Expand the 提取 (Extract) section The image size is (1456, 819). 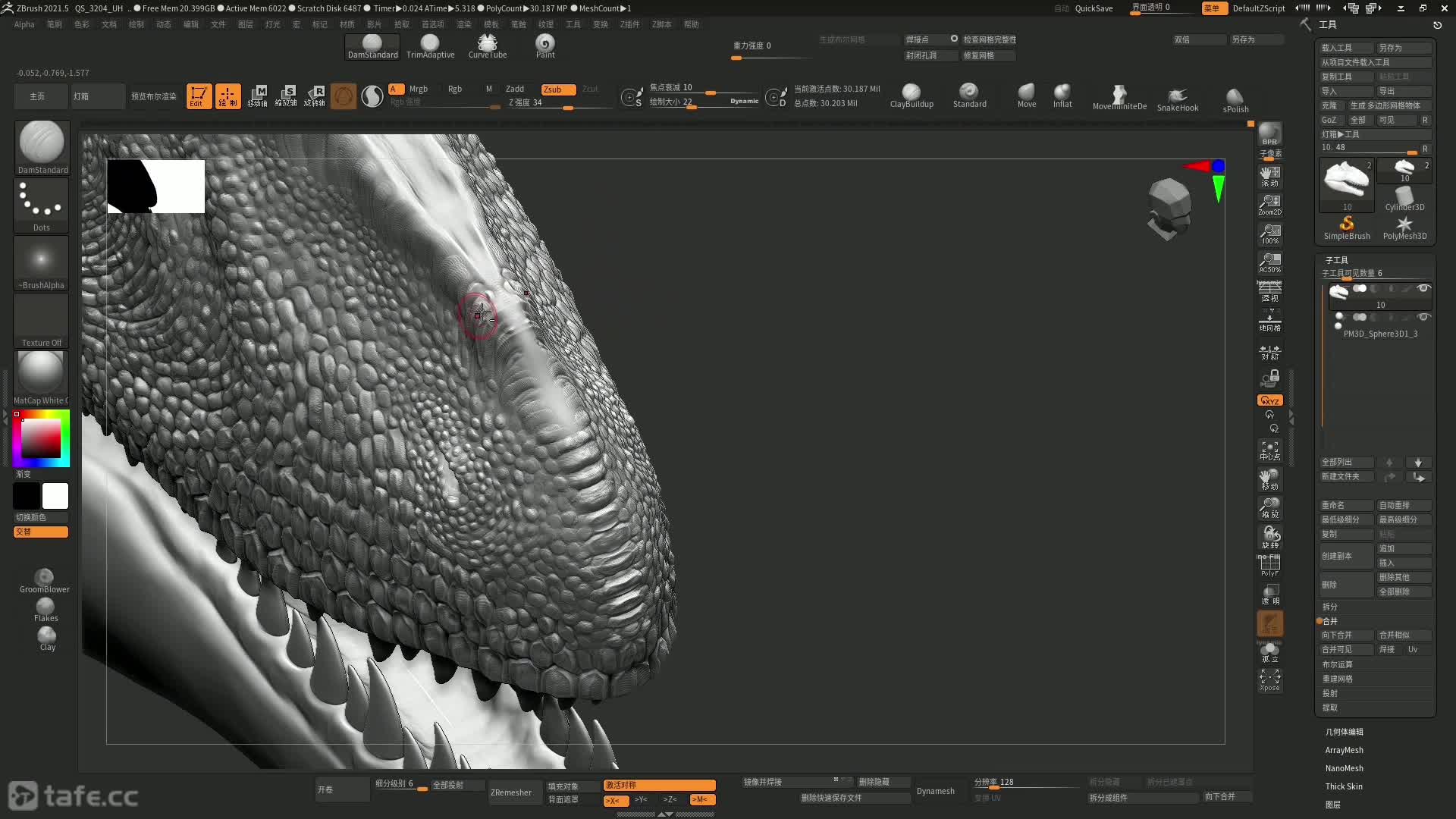pos(1330,708)
